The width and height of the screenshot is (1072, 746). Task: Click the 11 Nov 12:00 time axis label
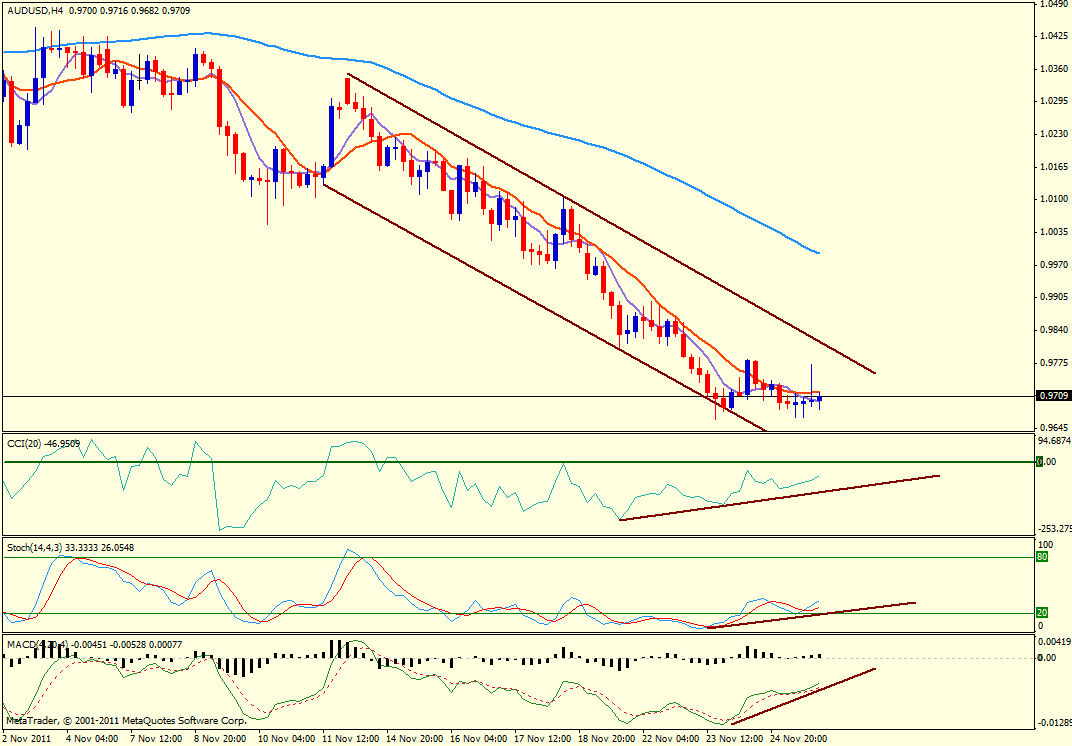[349, 738]
